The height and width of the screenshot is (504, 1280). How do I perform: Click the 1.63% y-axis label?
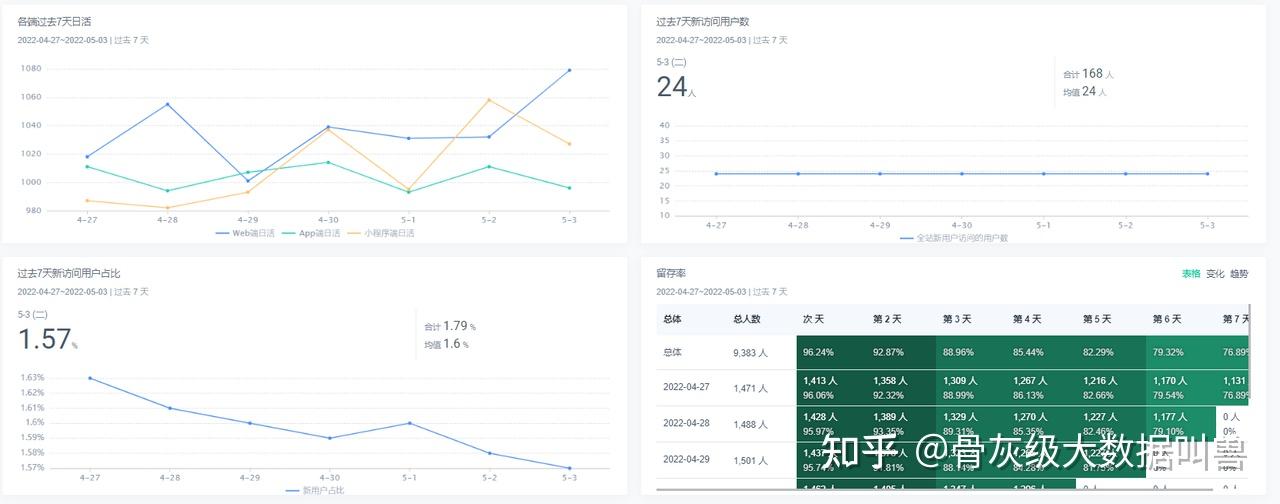pos(32,377)
